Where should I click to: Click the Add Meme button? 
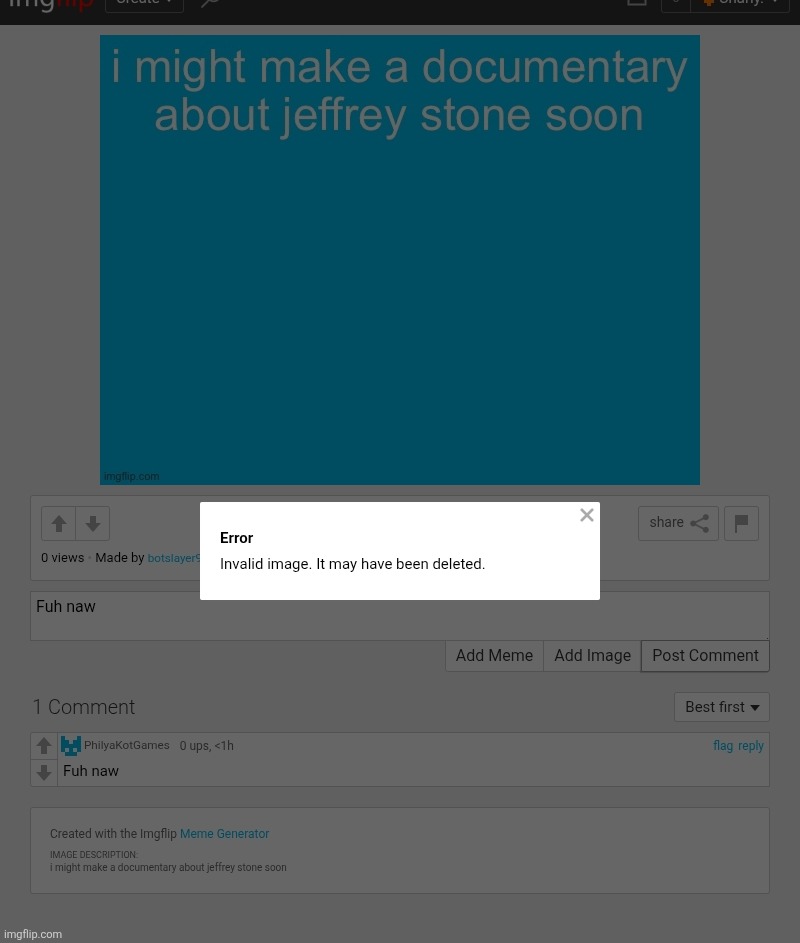pos(494,656)
